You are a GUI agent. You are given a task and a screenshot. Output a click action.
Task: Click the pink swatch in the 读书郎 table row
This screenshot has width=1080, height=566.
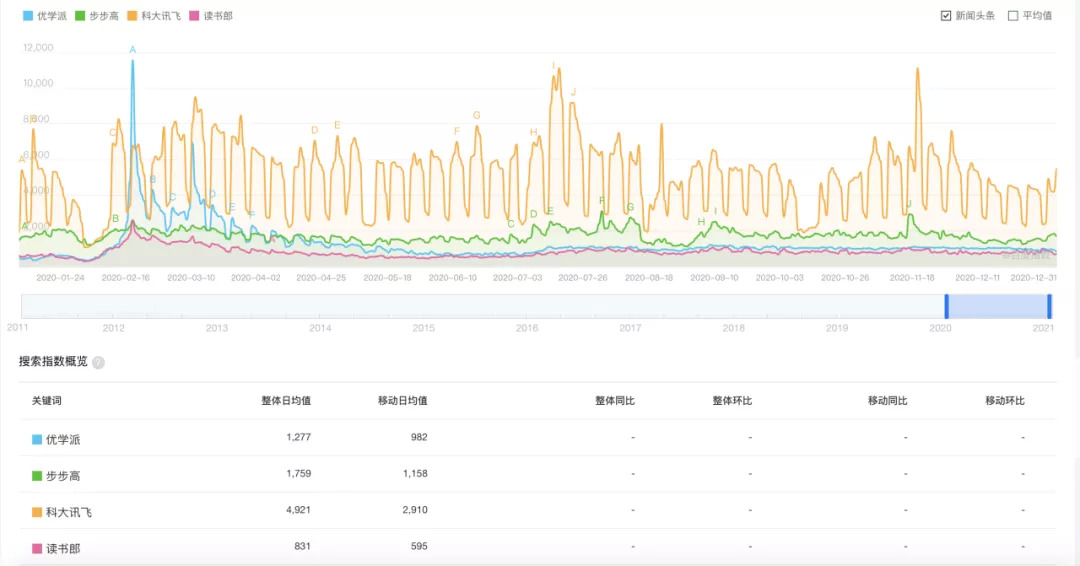point(37,549)
